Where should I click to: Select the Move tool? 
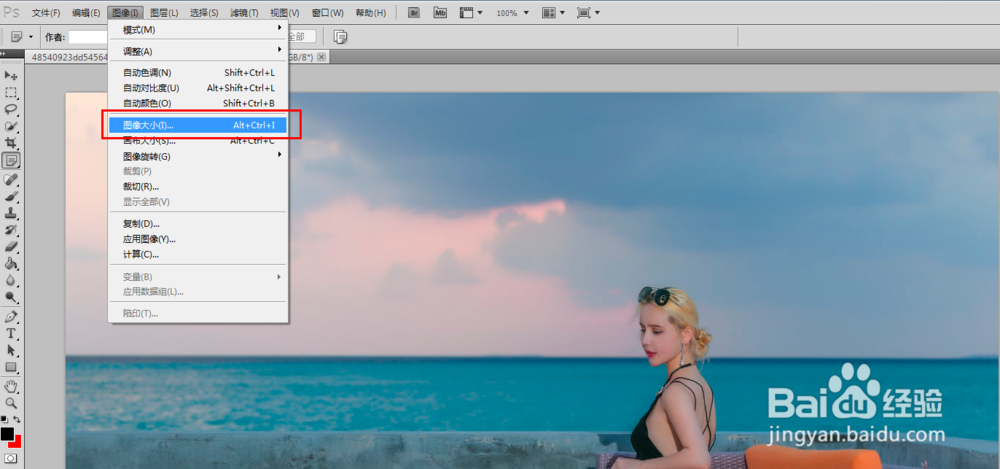point(11,76)
